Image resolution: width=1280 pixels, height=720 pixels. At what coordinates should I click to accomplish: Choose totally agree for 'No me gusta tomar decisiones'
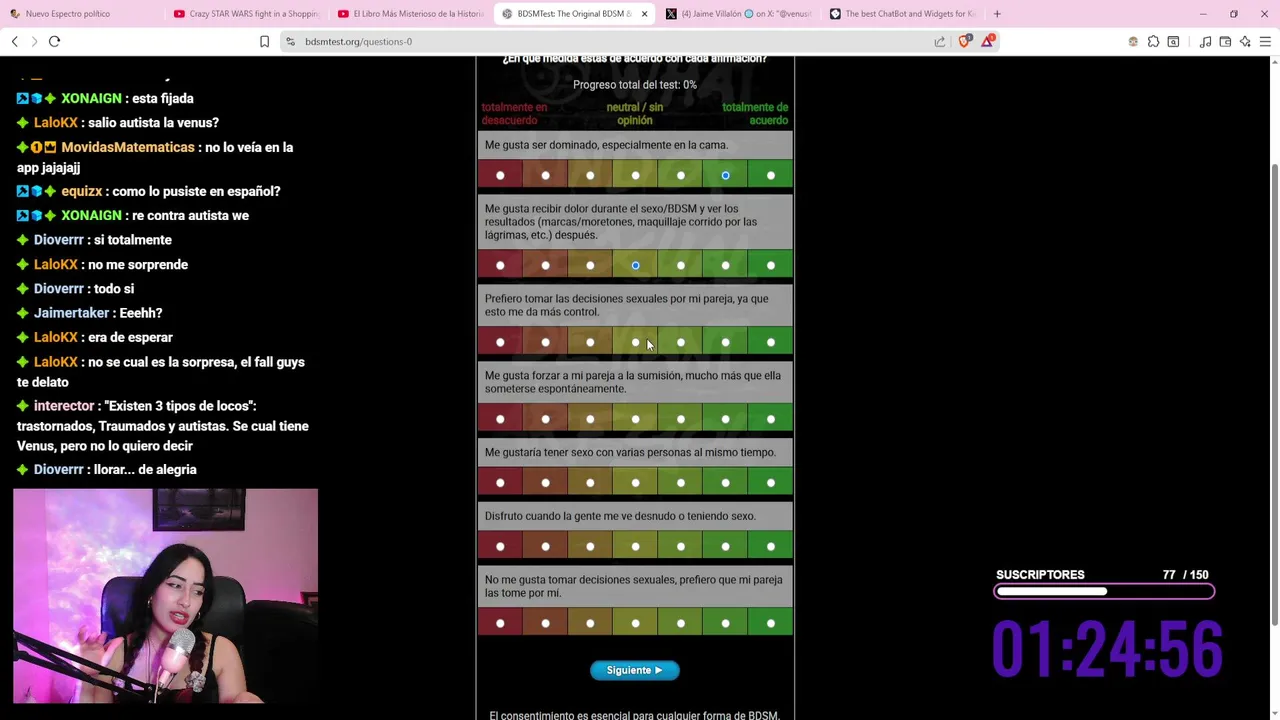(x=770, y=624)
